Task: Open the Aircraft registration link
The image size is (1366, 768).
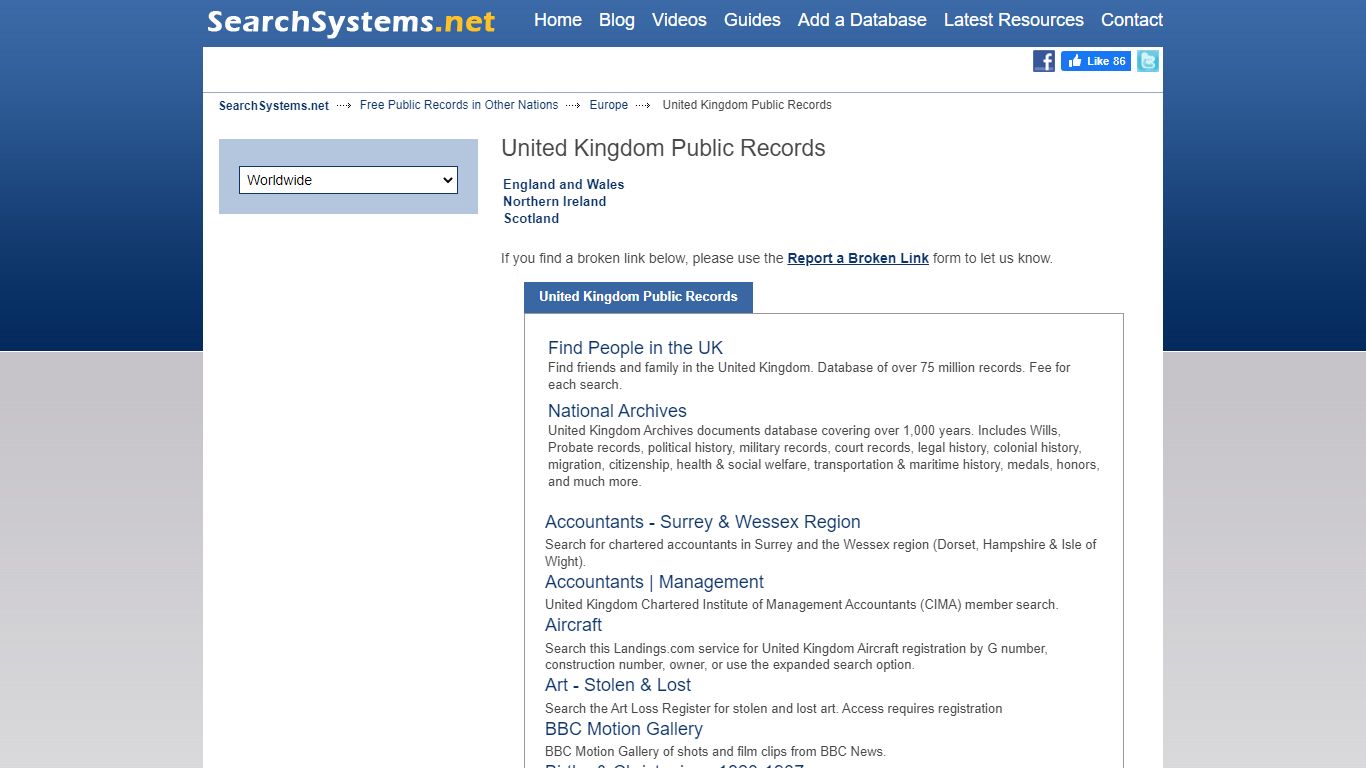Action: [x=573, y=625]
